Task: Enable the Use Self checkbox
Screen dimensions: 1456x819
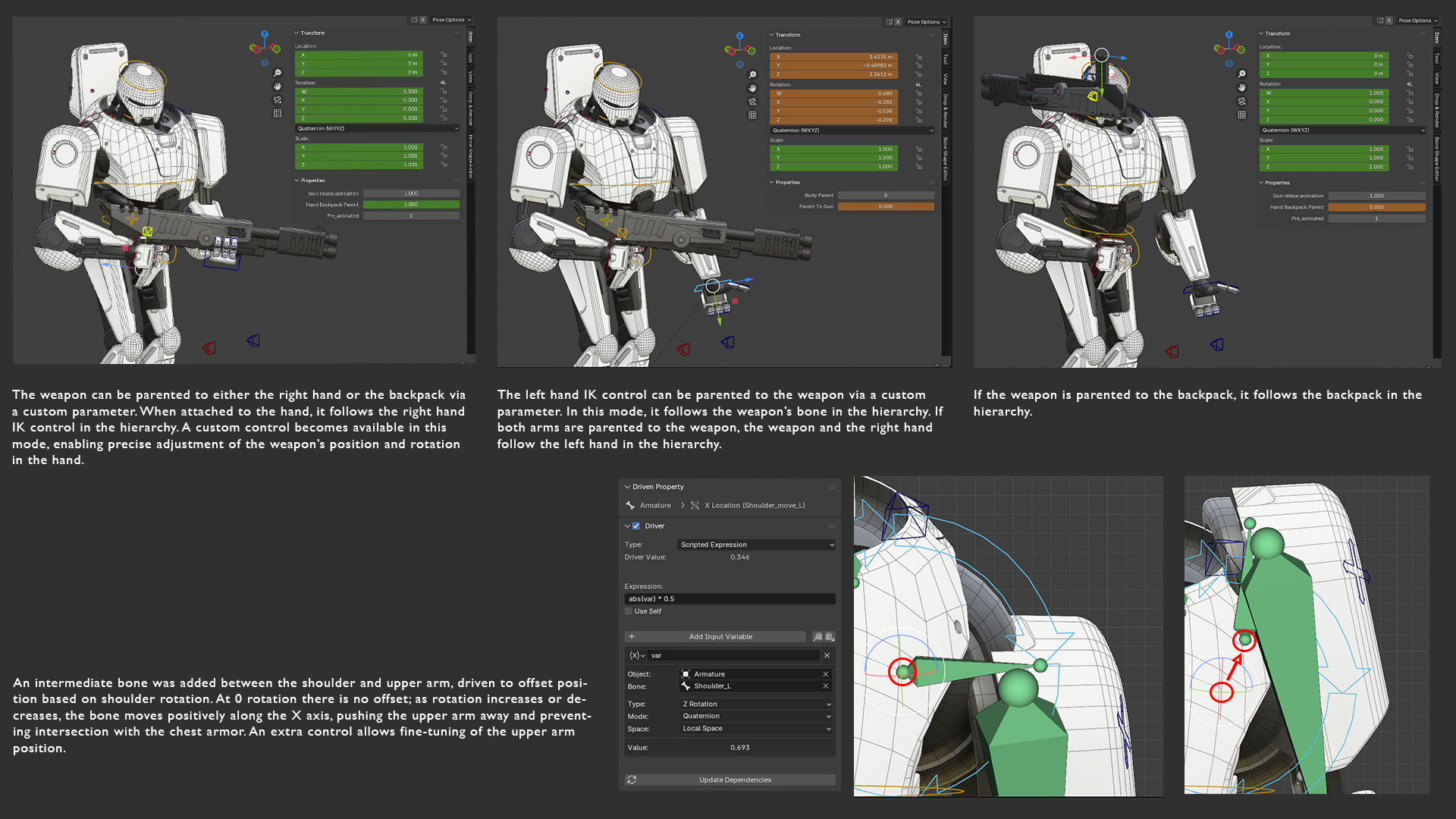Action: coord(629,611)
